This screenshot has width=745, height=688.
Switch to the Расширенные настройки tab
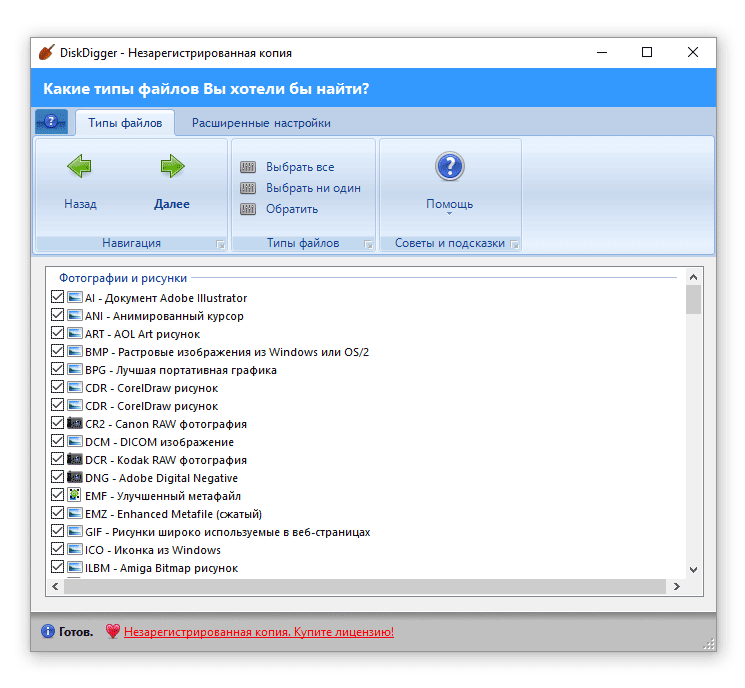pyautogui.click(x=261, y=123)
